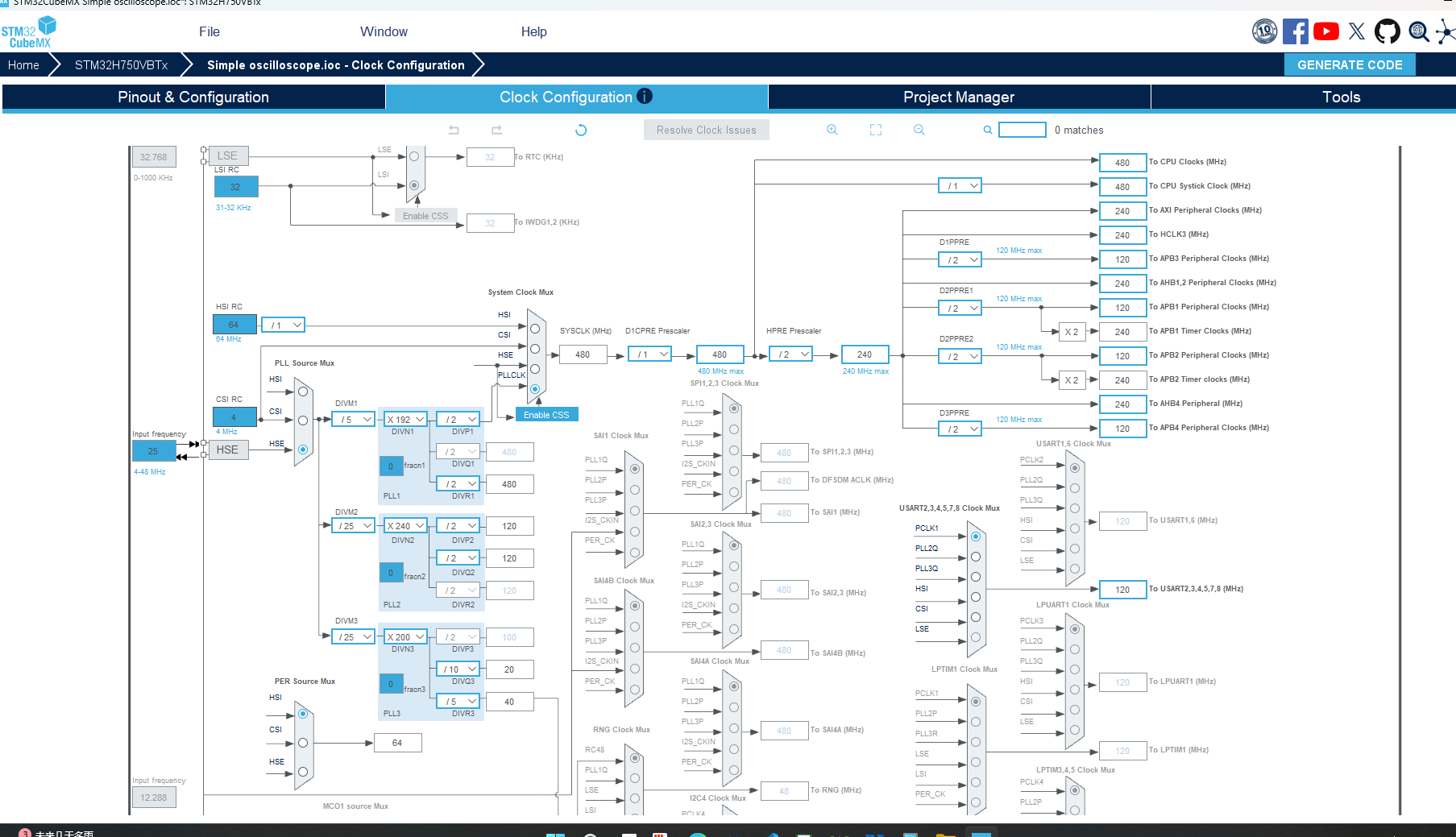Switch to Pinout & Configuration tab
This screenshot has width=1456, height=837.
click(193, 97)
